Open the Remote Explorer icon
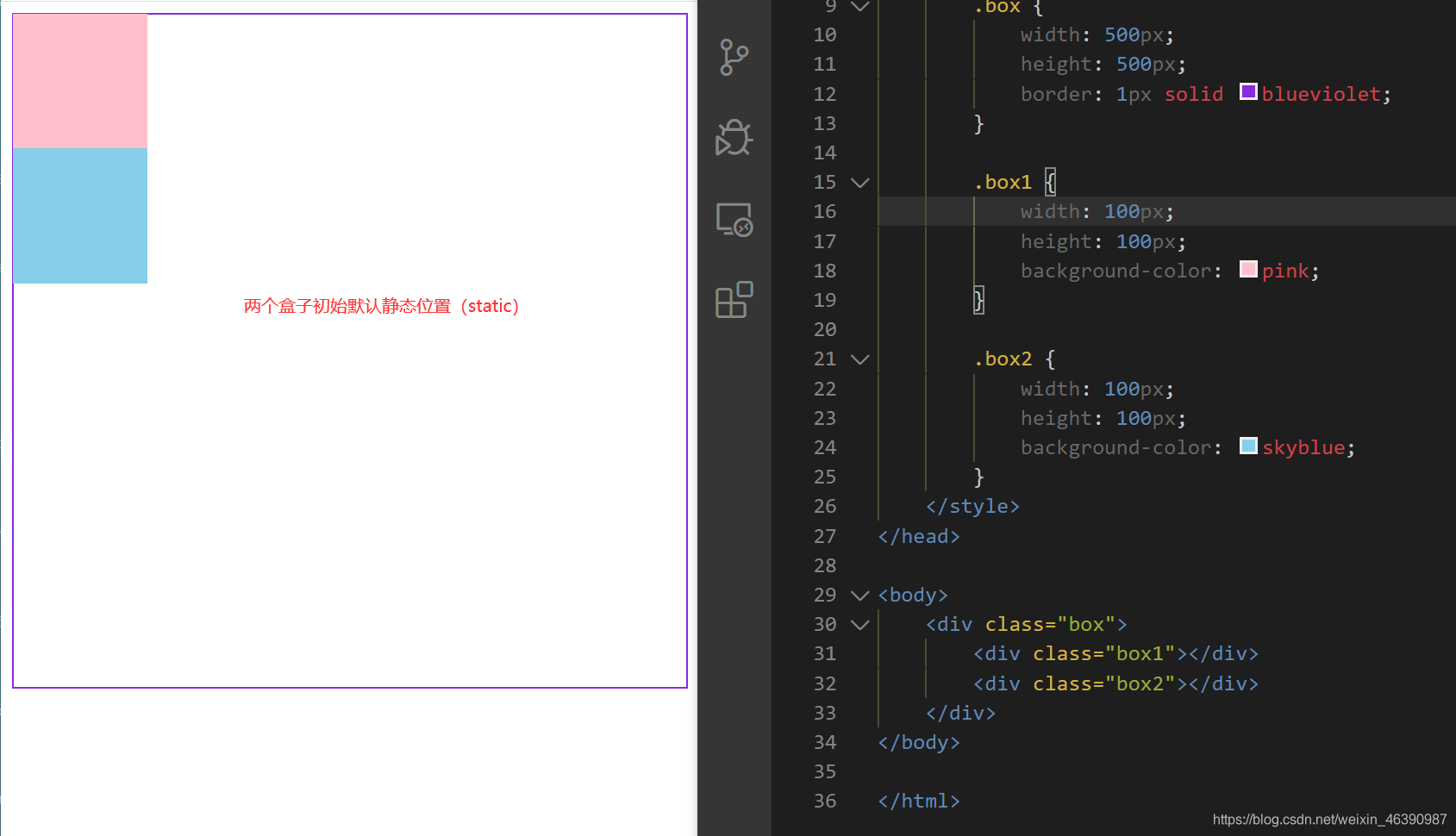The width and height of the screenshot is (1456, 836). [734, 220]
